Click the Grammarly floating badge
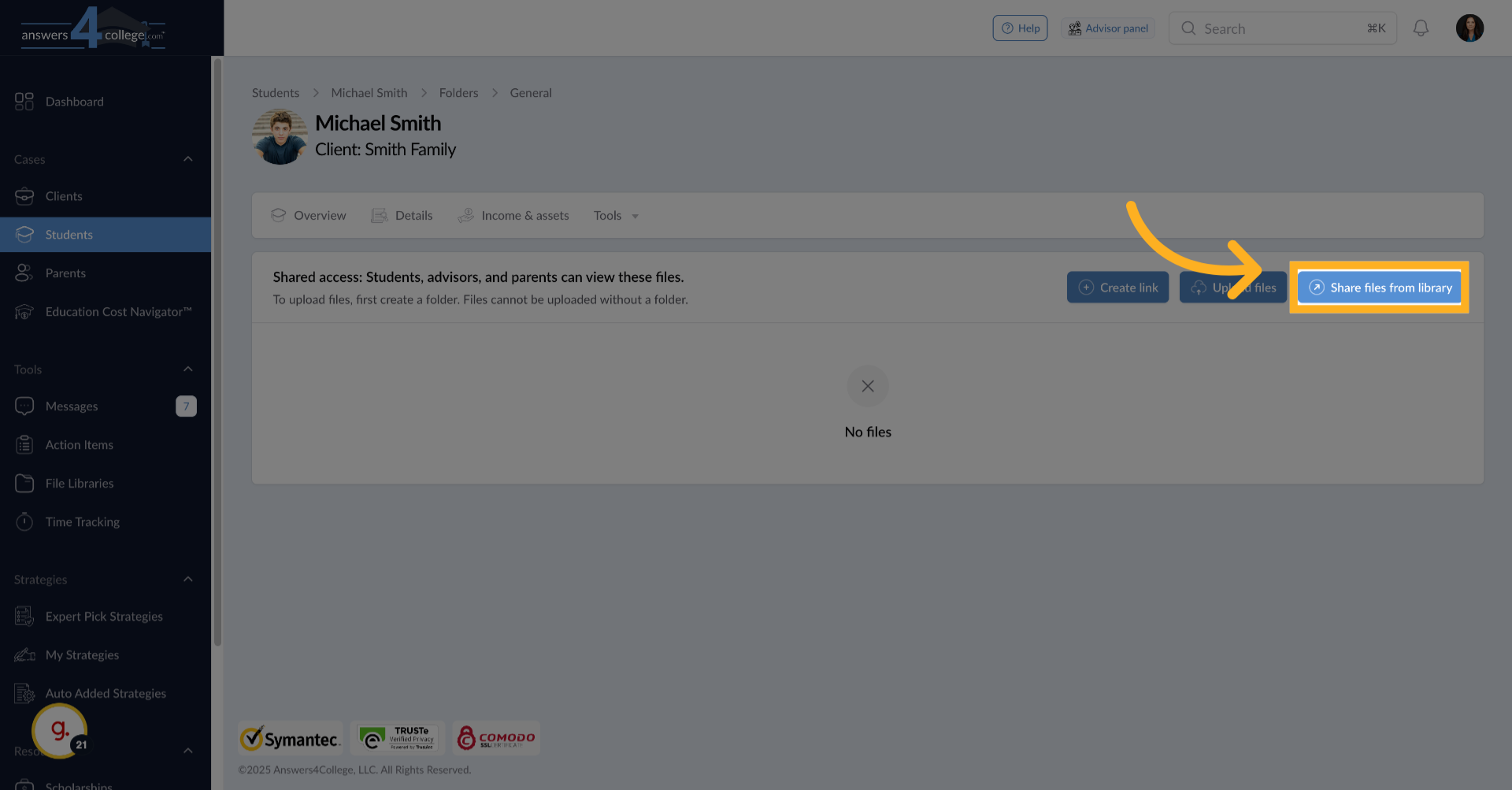Screen dimensions: 1512x790 [60, 731]
